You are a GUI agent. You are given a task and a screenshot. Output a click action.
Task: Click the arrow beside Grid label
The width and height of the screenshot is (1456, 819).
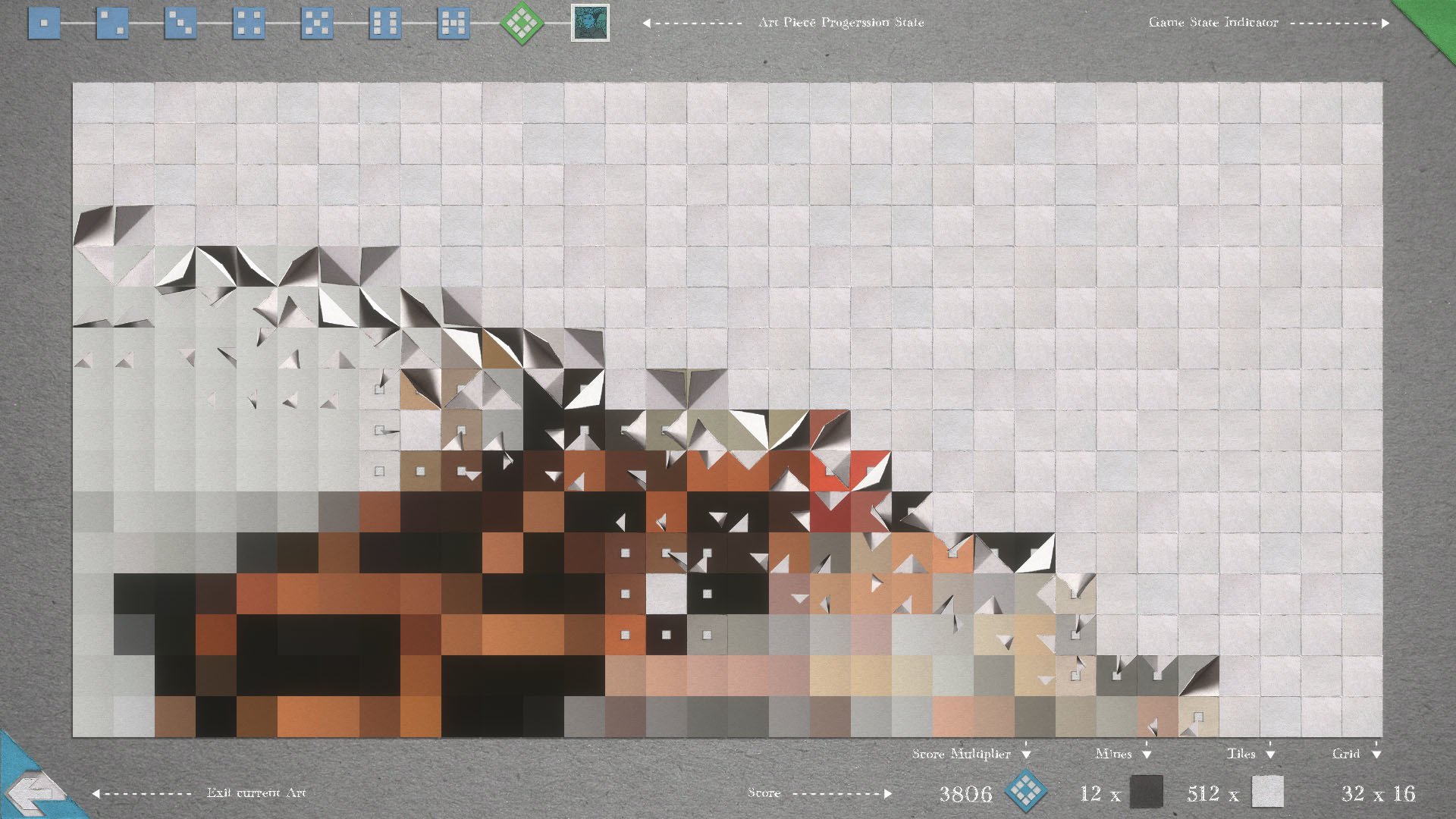(x=1376, y=755)
